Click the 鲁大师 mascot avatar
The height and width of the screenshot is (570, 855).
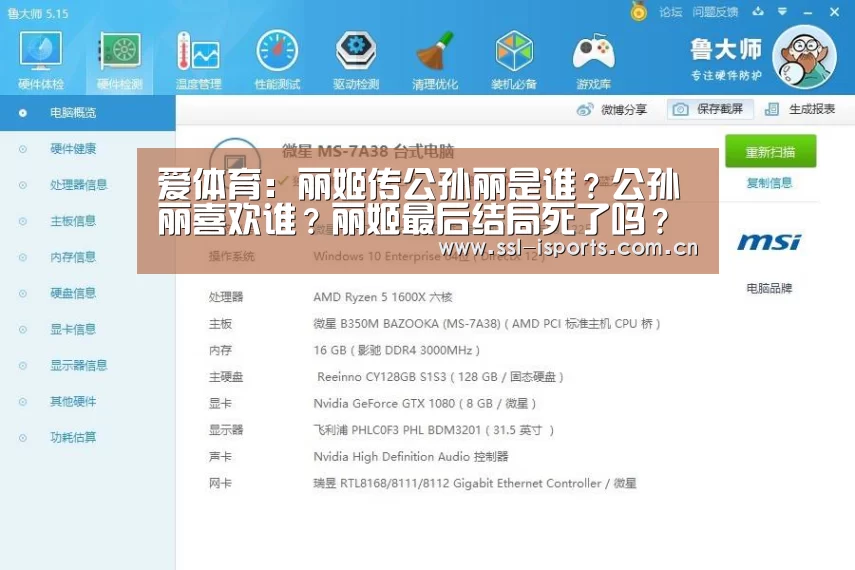804,57
